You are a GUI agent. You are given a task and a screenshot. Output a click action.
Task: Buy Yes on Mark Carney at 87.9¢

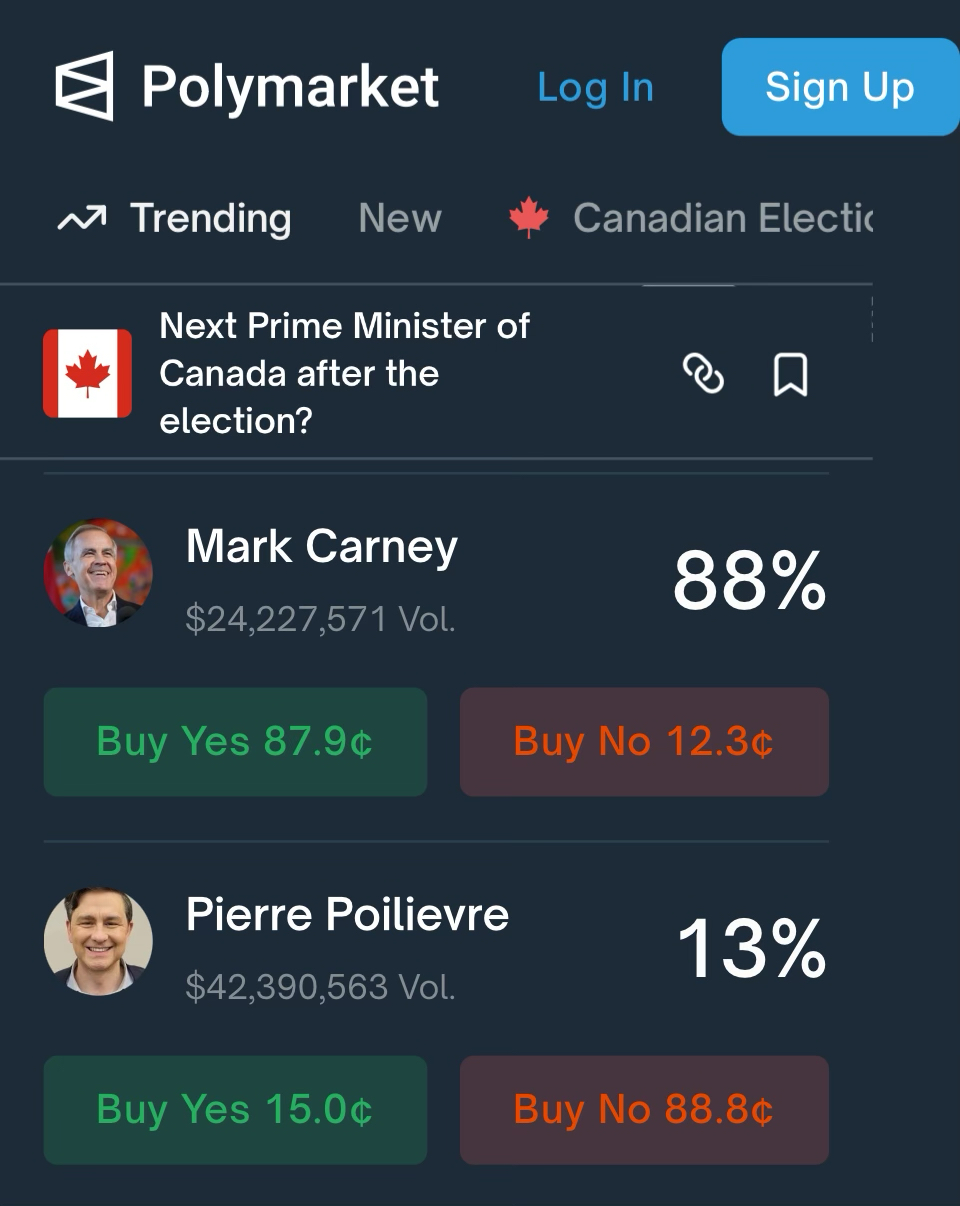click(x=235, y=742)
